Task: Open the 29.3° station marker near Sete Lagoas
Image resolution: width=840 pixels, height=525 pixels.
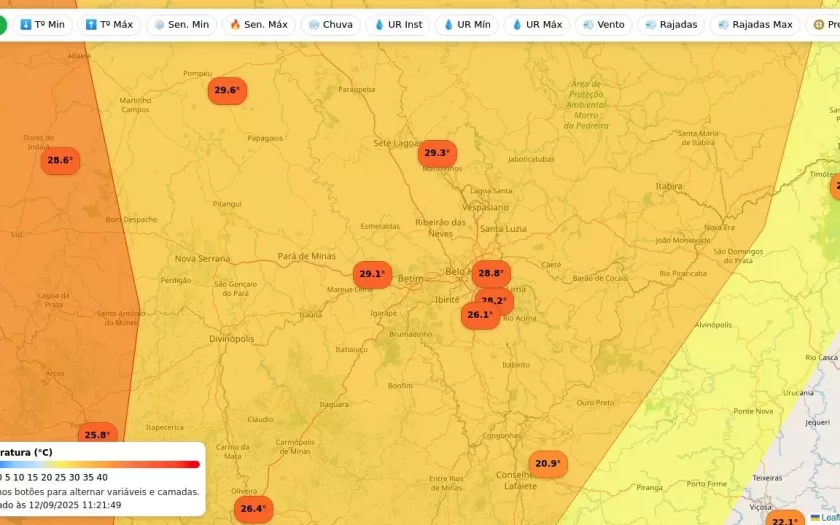Action: pos(437,153)
